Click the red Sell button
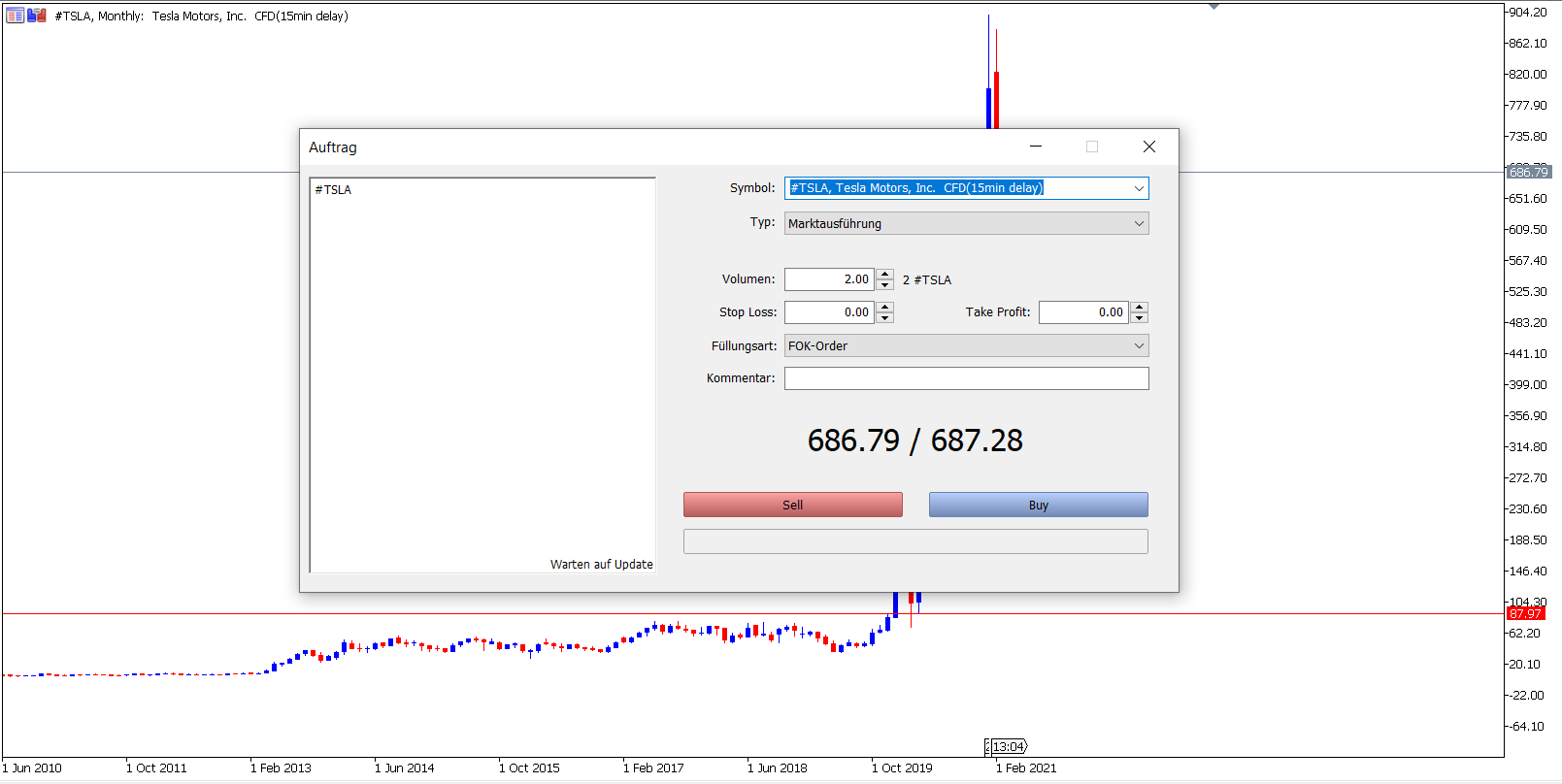Viewport: 1562px width, 784px height. pyautogui.click(x=792, y=505)
